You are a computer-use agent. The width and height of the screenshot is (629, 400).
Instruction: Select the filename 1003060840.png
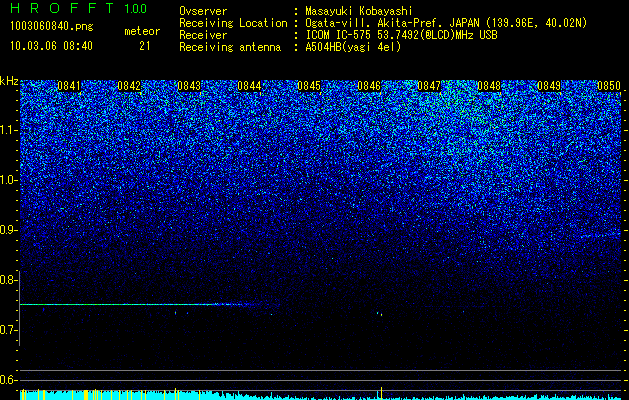[52, 26]
